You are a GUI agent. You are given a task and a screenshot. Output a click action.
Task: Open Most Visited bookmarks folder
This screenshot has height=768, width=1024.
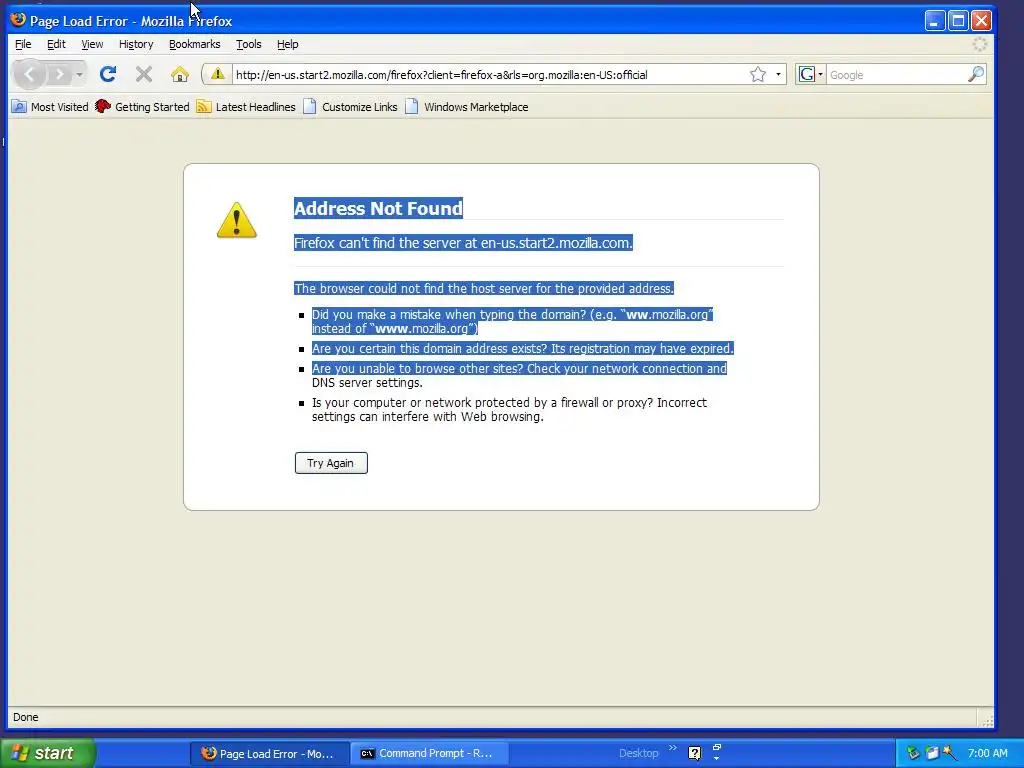50,106
